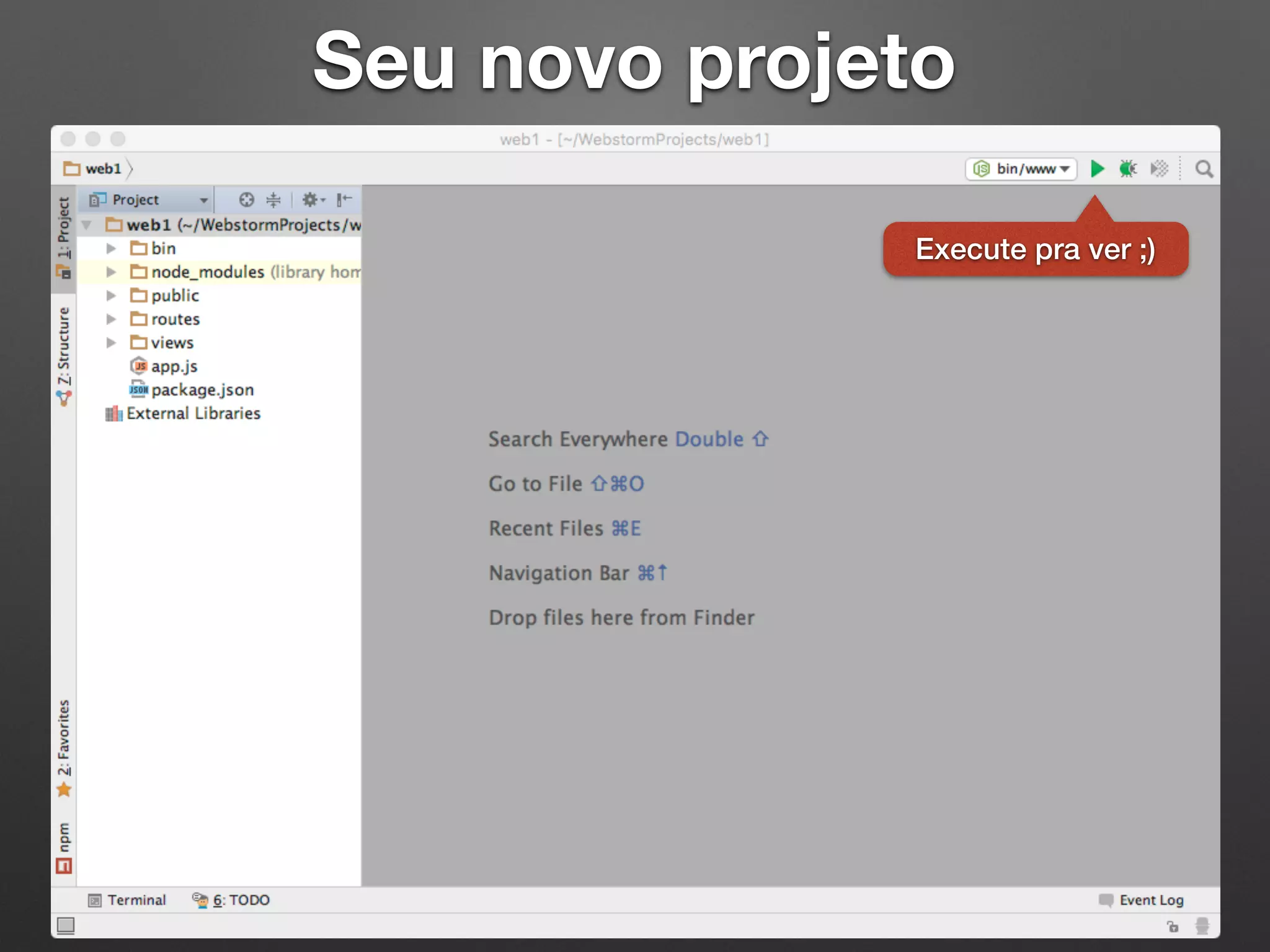Open the 2: Favorites side tab
The image size is (1270, 952).
point(64,748)
